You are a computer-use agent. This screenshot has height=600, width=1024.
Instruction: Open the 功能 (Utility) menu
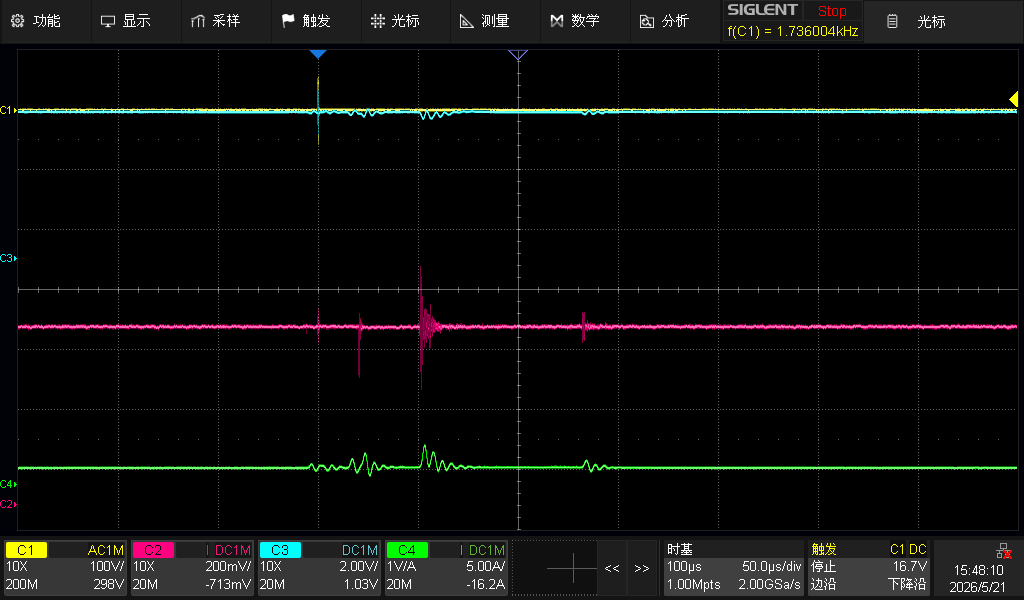coord(36,22)
